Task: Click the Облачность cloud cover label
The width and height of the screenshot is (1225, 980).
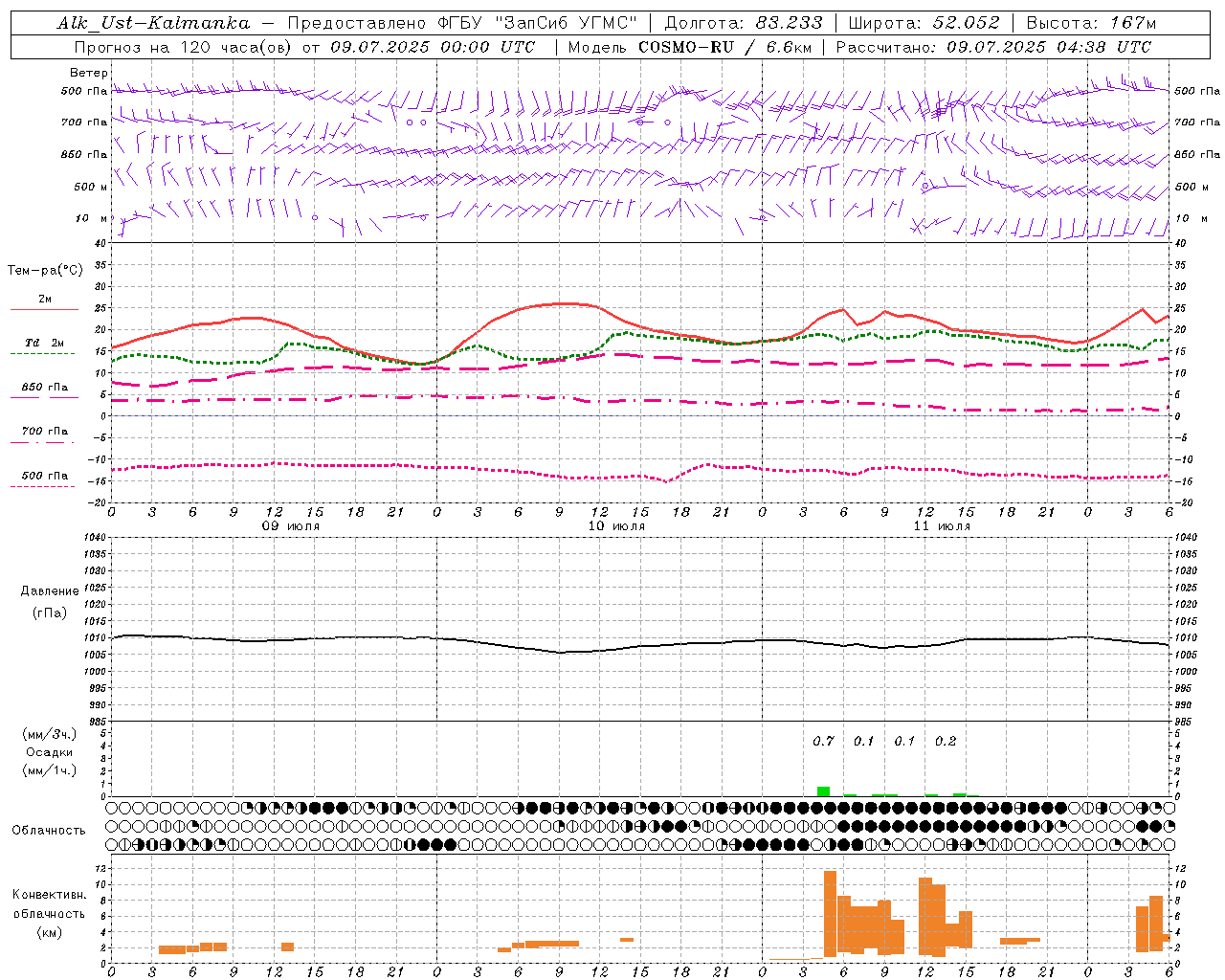Action: pyautogui.click(x=49, y=830)
